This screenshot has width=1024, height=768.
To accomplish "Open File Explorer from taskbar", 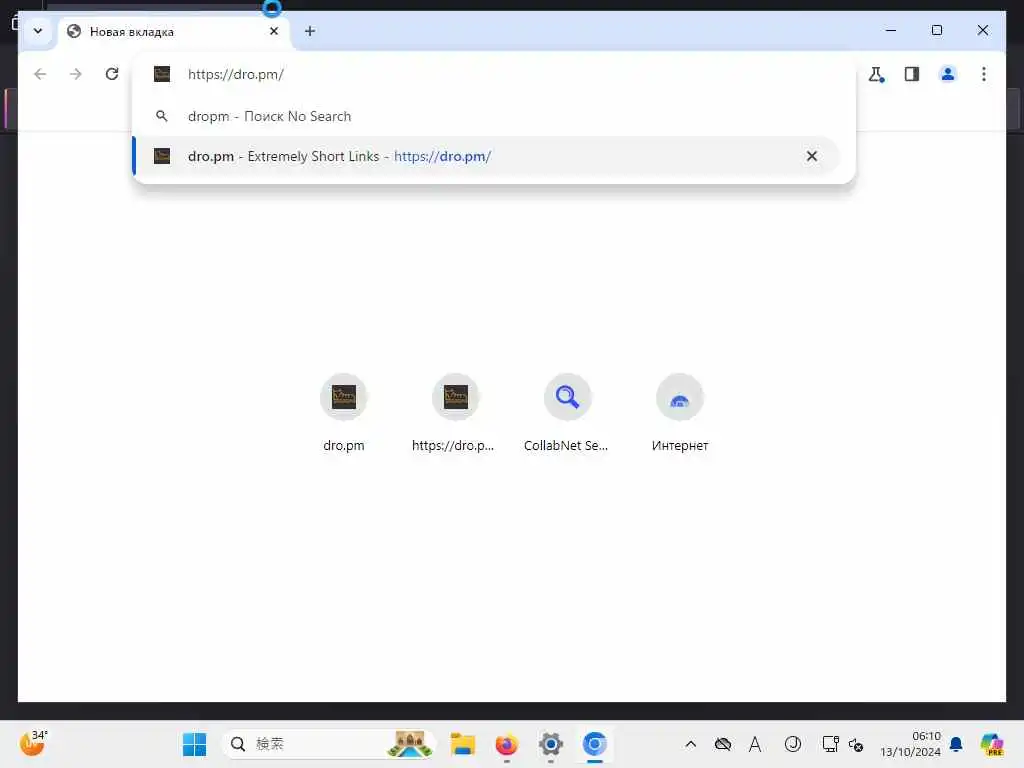I will 463,744.
